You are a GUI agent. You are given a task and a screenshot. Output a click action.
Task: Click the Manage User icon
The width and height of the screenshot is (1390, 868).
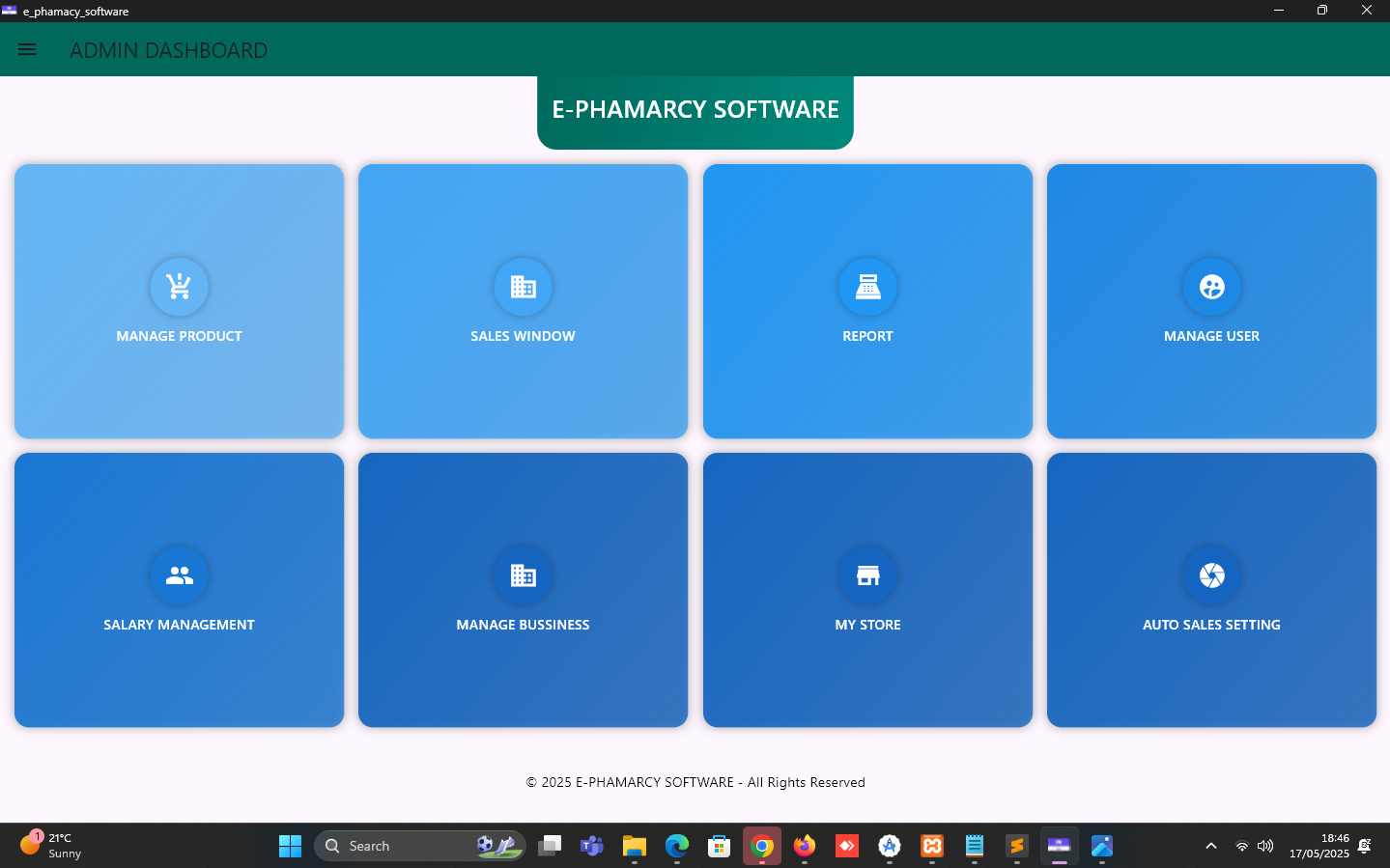(x=1211, y=287)
